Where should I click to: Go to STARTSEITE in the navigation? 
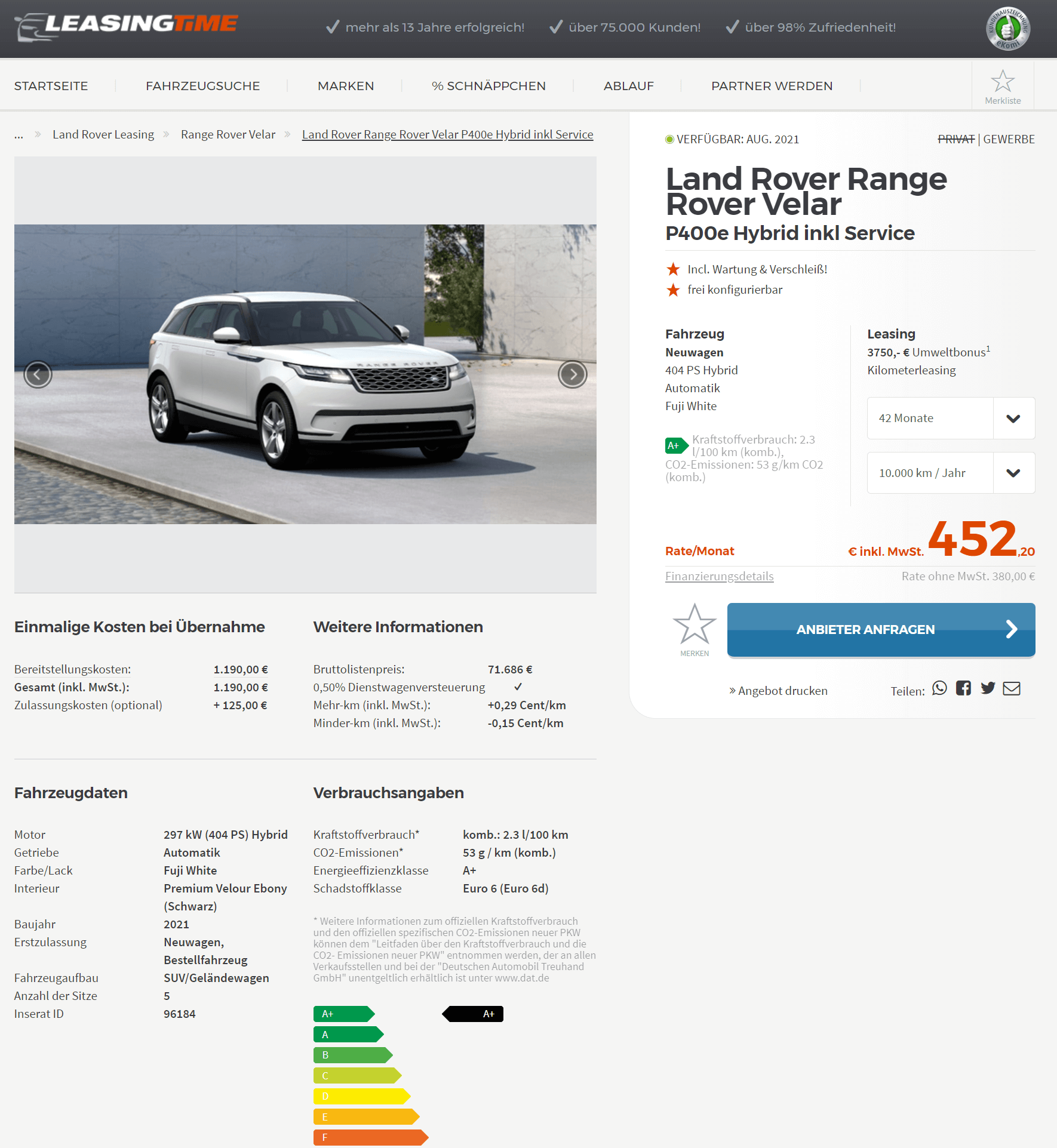pyautogui.click(x=51, y=86)
